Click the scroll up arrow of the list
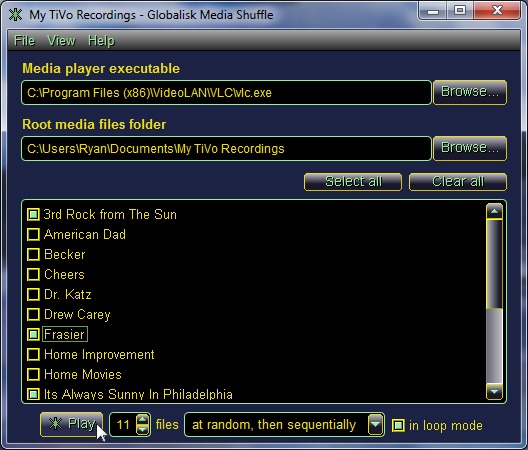 494,212
